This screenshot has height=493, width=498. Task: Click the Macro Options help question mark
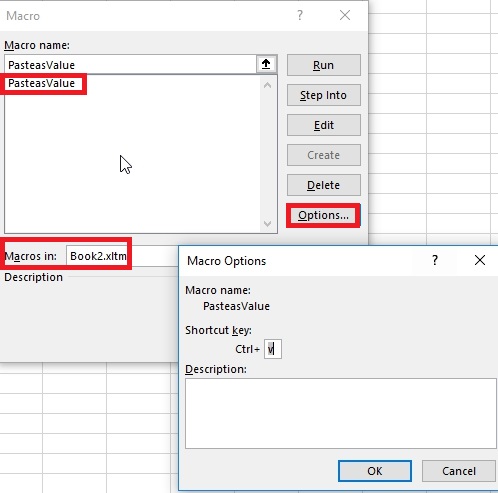click(435, 260)
